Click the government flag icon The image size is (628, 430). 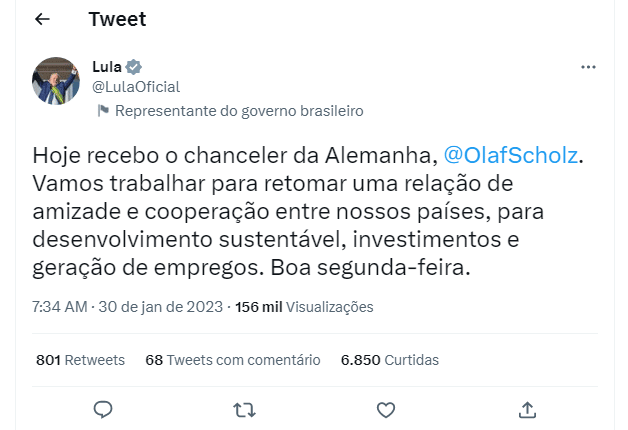click(x=102, y=111)
